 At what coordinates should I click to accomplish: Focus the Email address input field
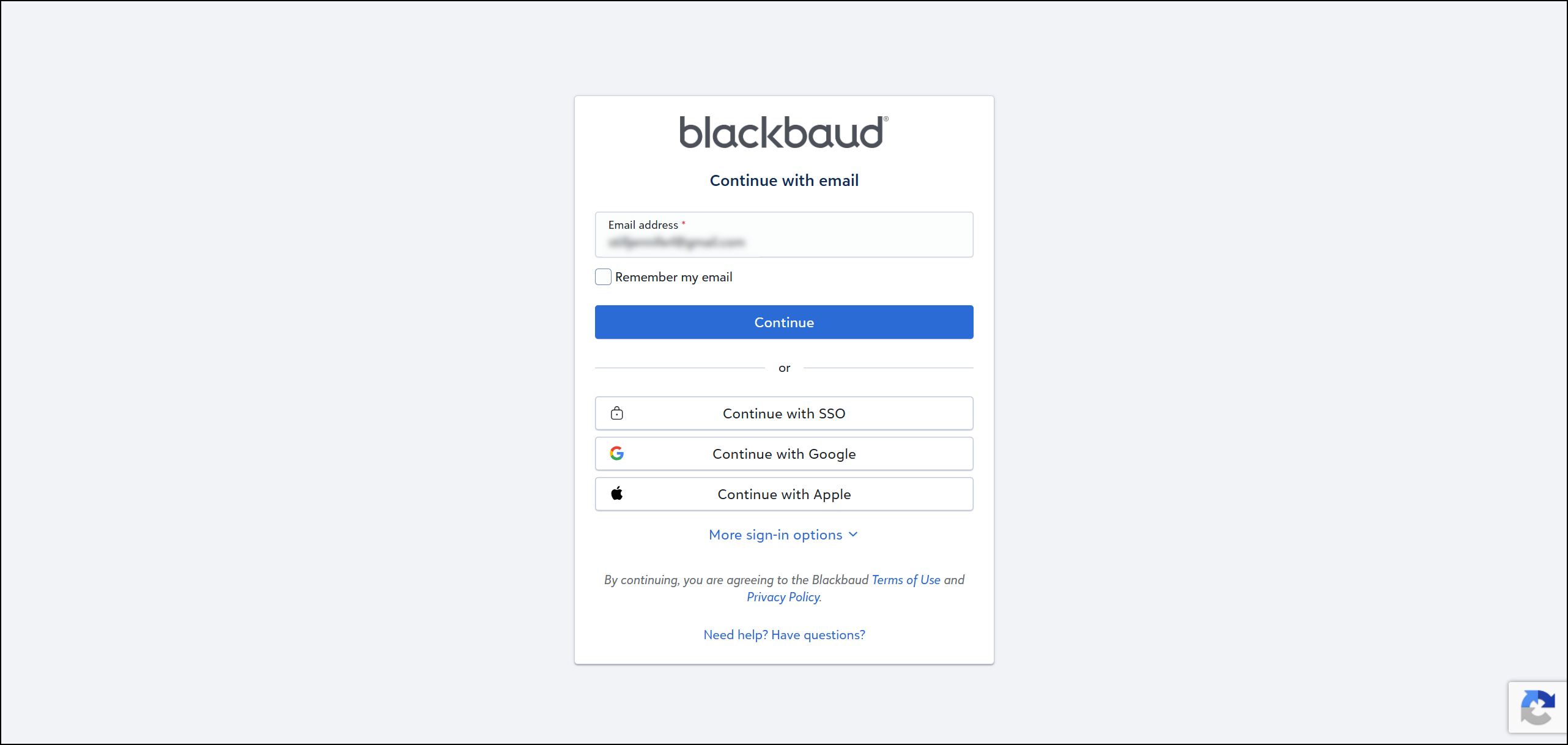(784, 235)
